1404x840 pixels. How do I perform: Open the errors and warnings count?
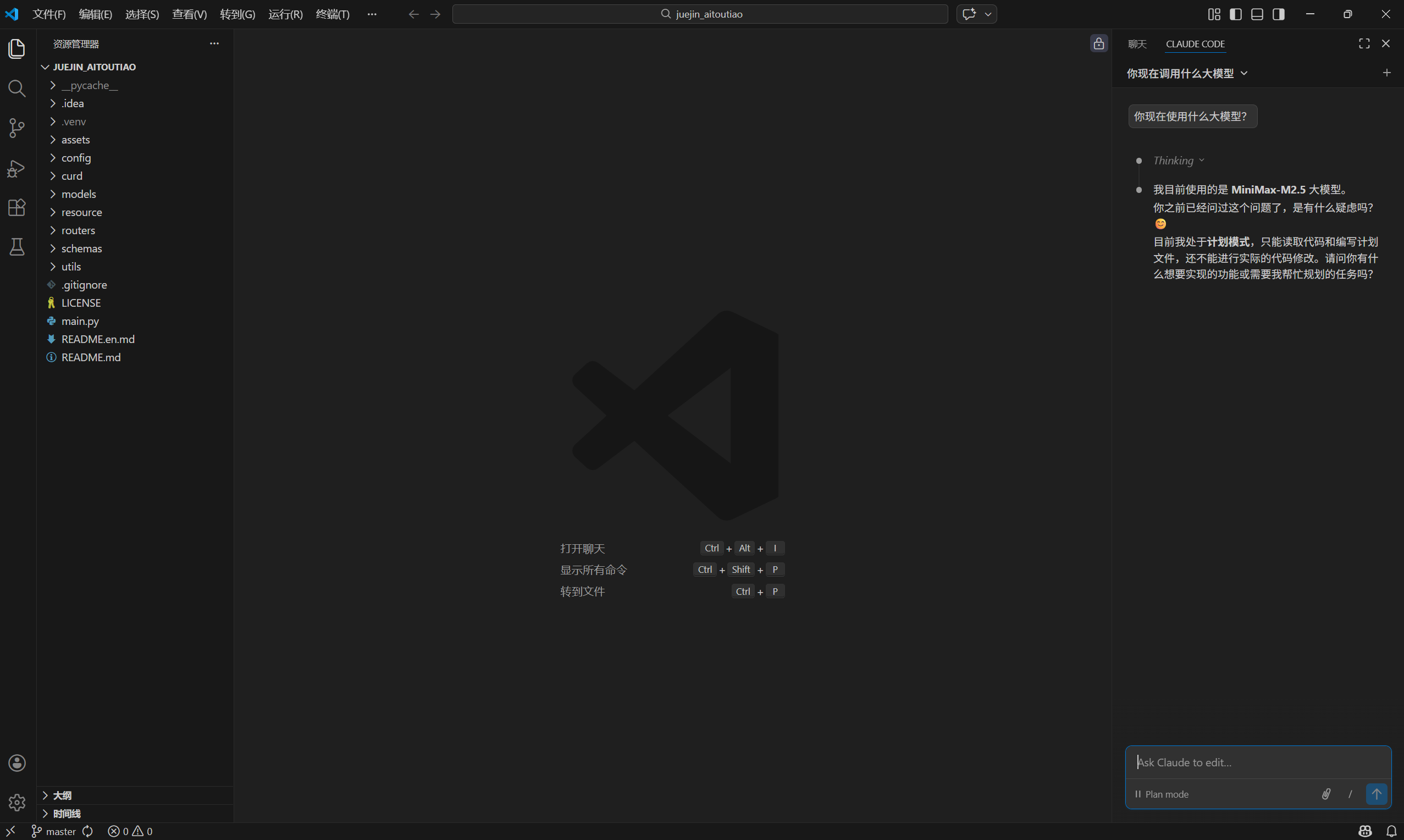click(130, 831)
